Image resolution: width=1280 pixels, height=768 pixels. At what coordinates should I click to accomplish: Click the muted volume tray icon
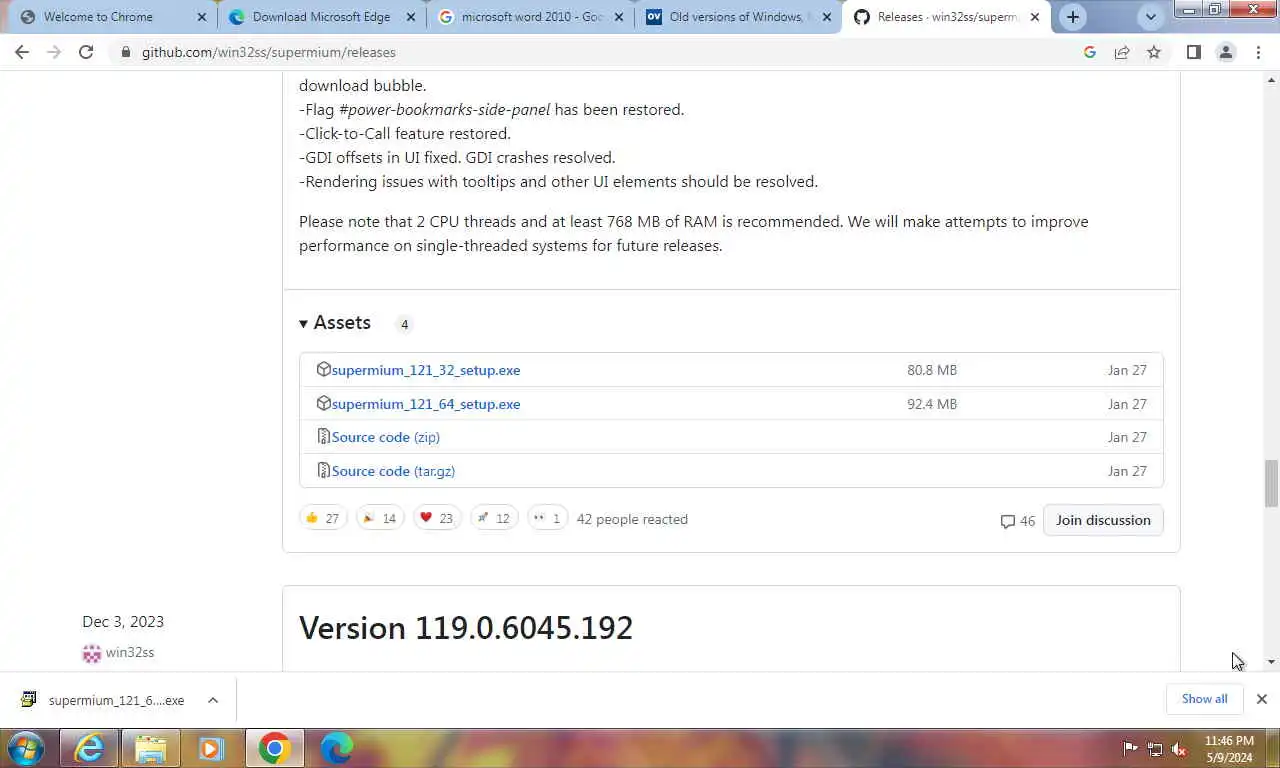1179,748
